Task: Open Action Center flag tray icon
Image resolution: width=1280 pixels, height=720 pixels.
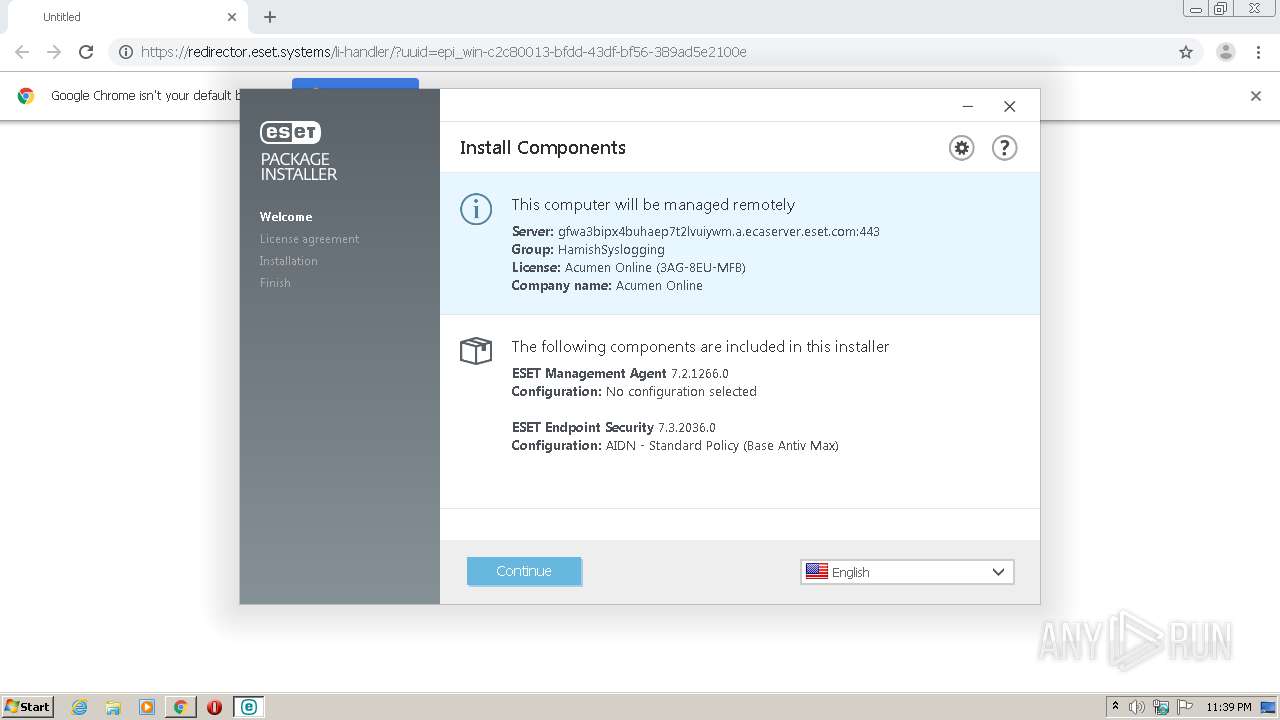Action: tap(1184, 707)
